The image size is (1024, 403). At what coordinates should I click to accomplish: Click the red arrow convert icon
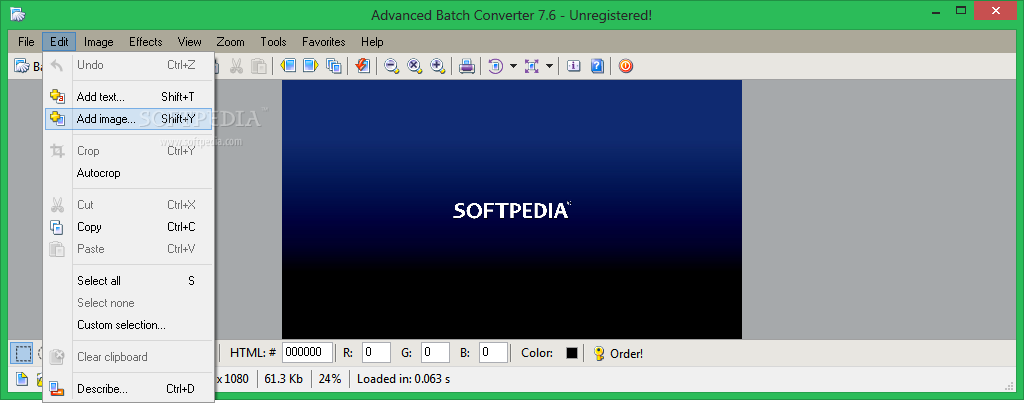click(x=362, y=65)
